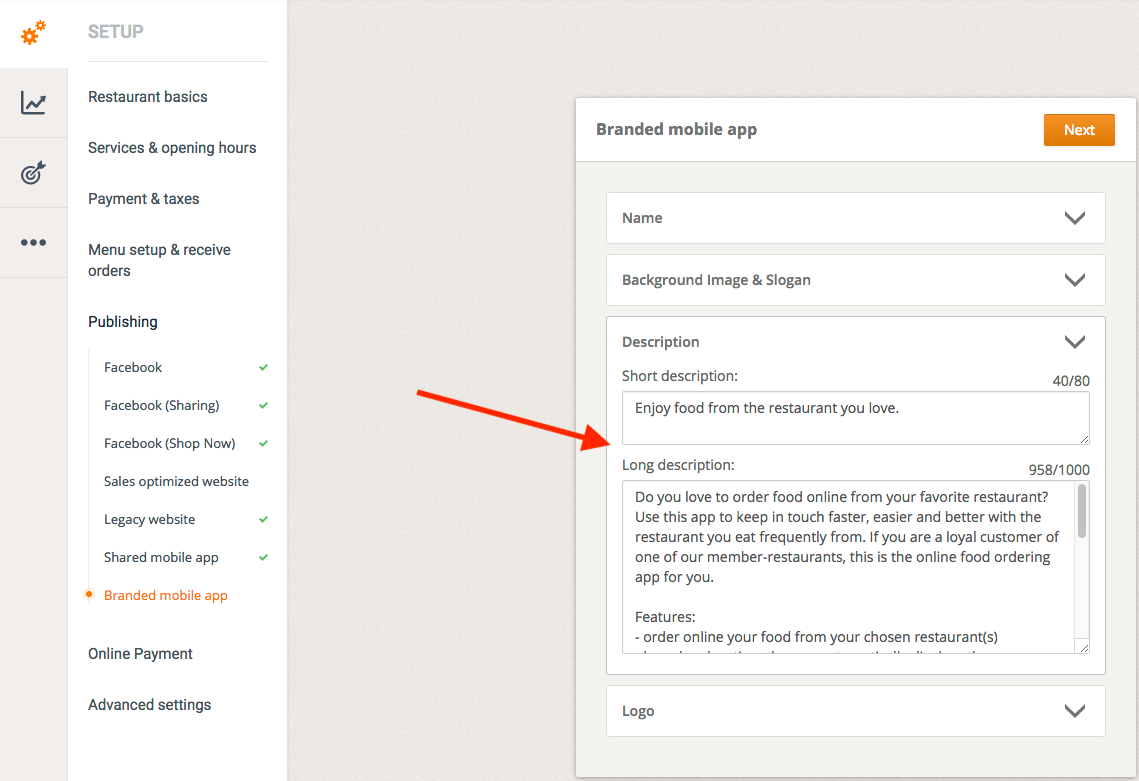The width and height of the screenshot is (1139, 781).
Task: Open Restaurant basics setup page
Action: coord(148,97)
